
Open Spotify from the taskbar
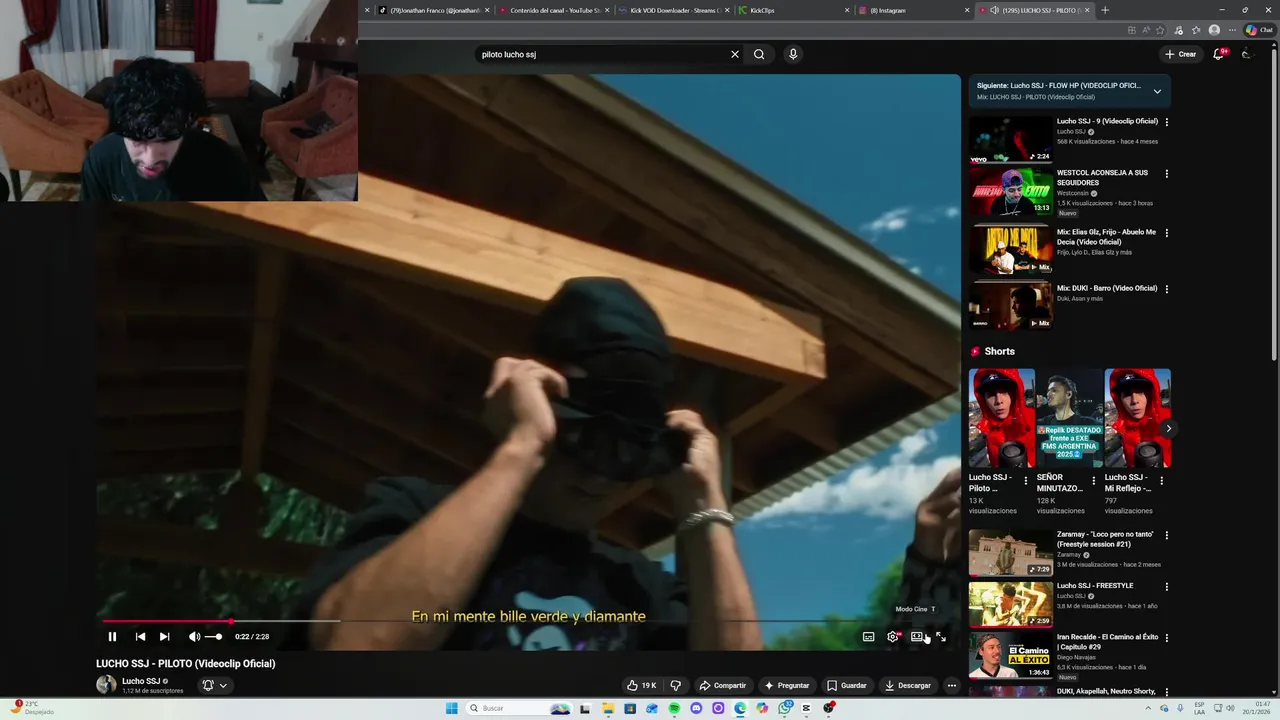tap(674, 708)
